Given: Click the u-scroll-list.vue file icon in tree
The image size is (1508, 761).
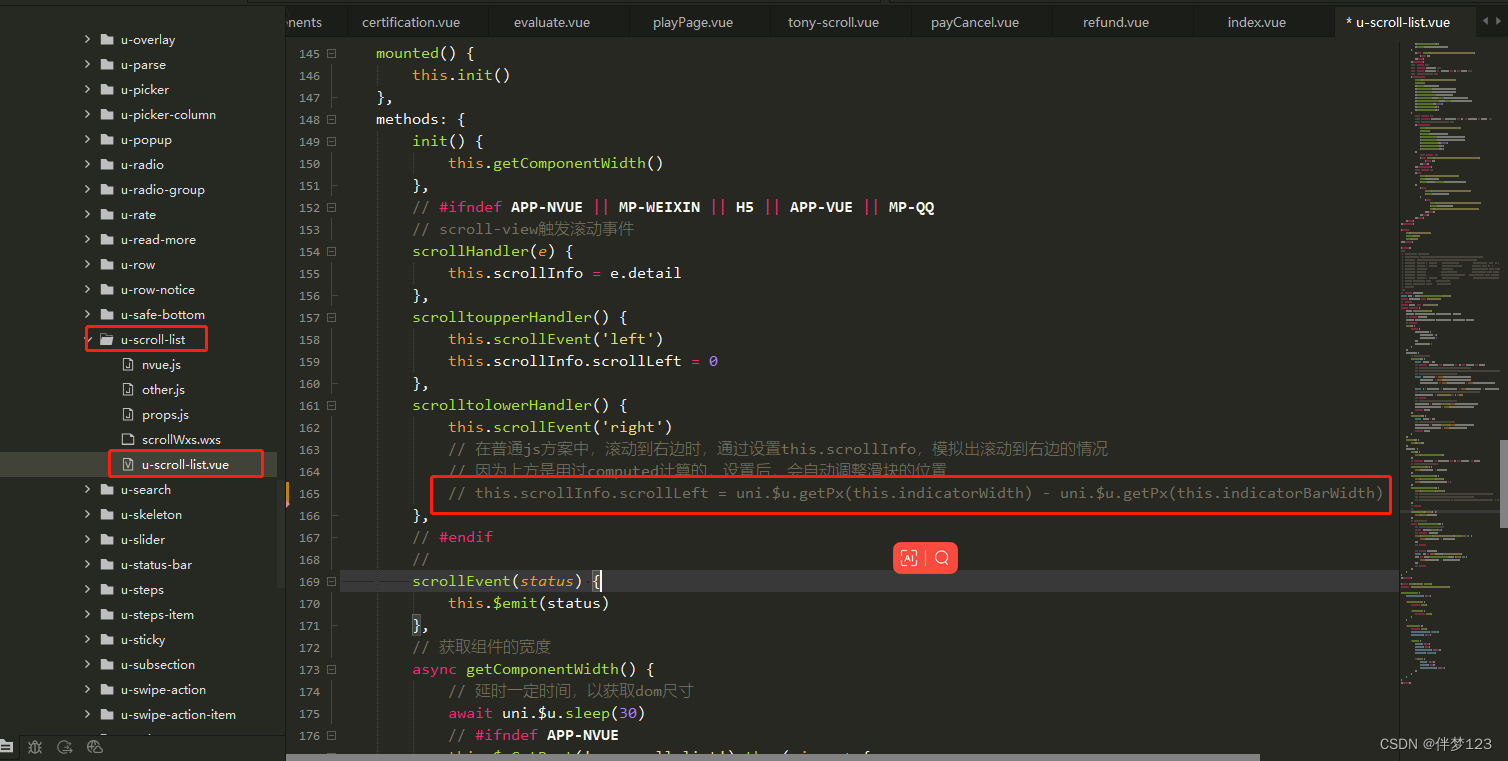Looking at the screenshot, I should [128, 464].
